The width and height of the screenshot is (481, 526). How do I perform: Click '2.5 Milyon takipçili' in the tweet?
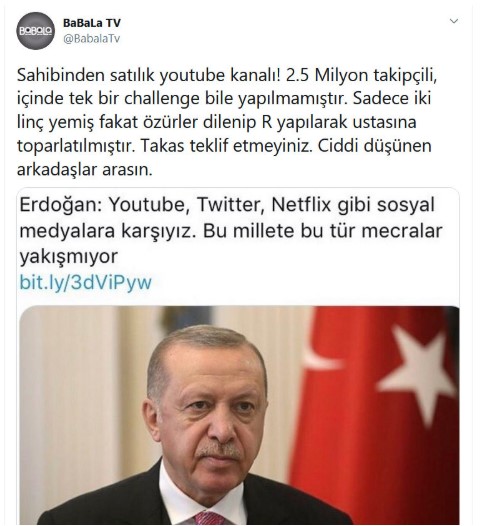[362, 75]
